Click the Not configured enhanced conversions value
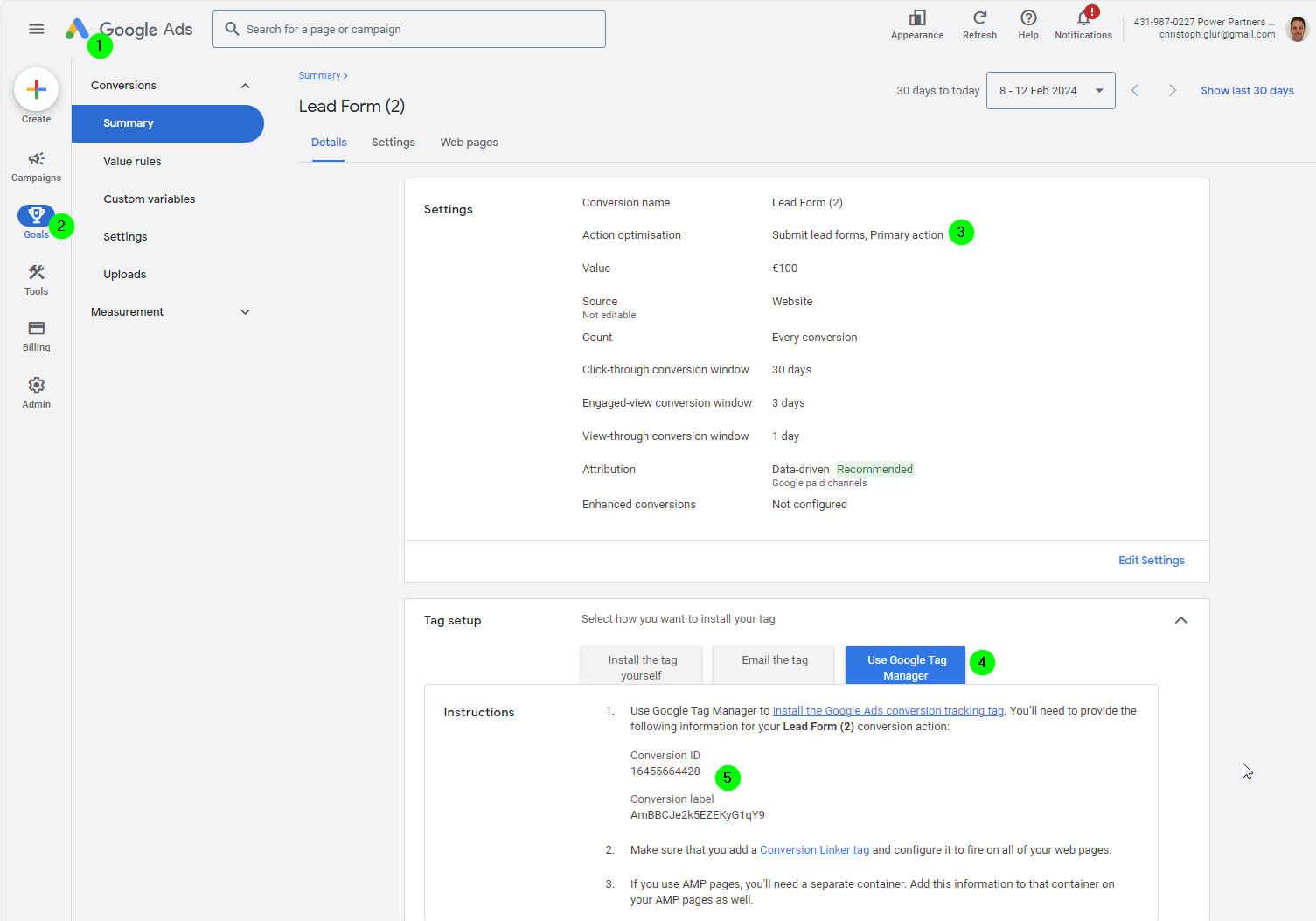Screen dimensions: 1316x921 click(809, 505)
